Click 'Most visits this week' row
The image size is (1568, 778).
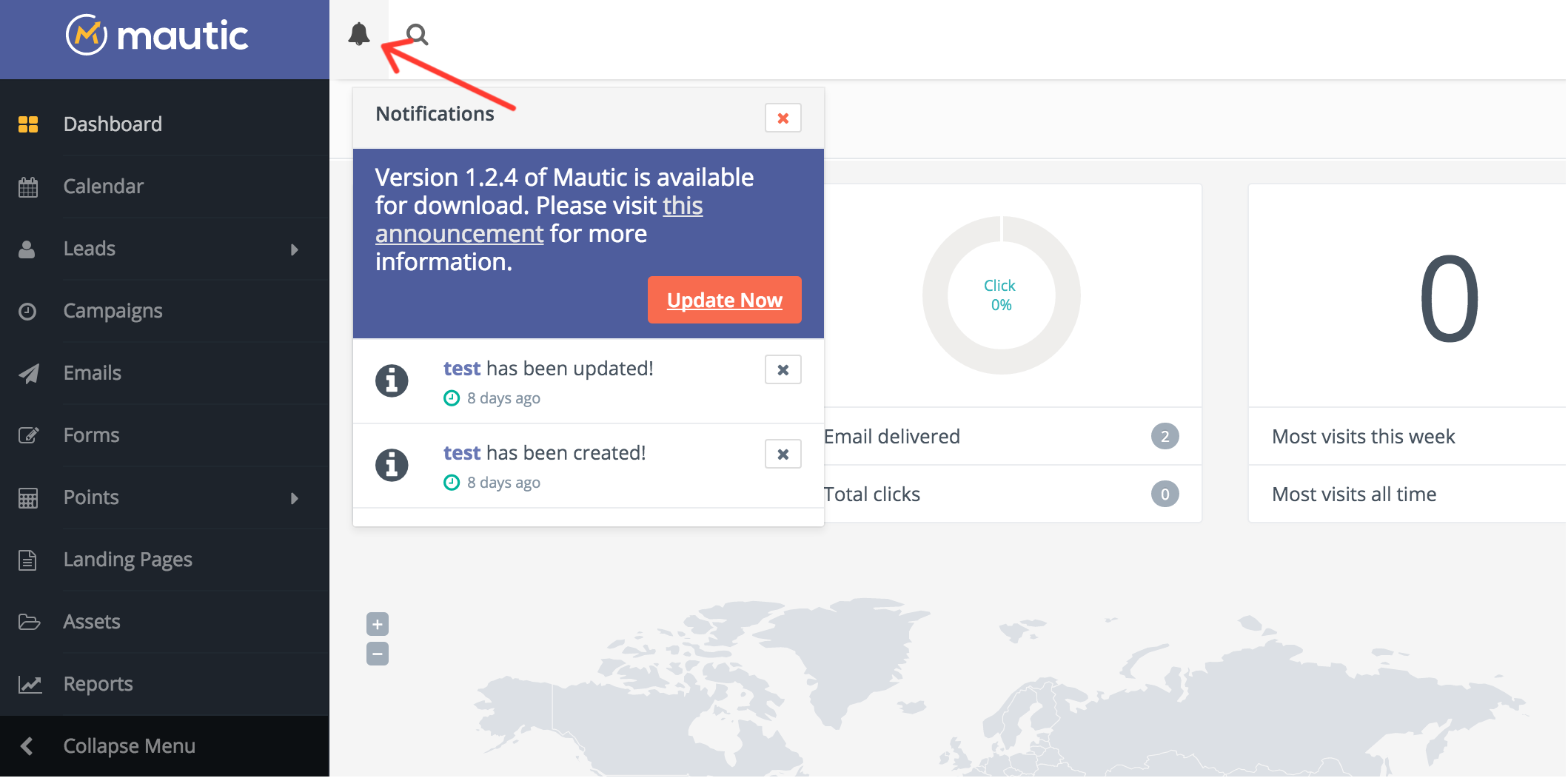pos(1408,437)
